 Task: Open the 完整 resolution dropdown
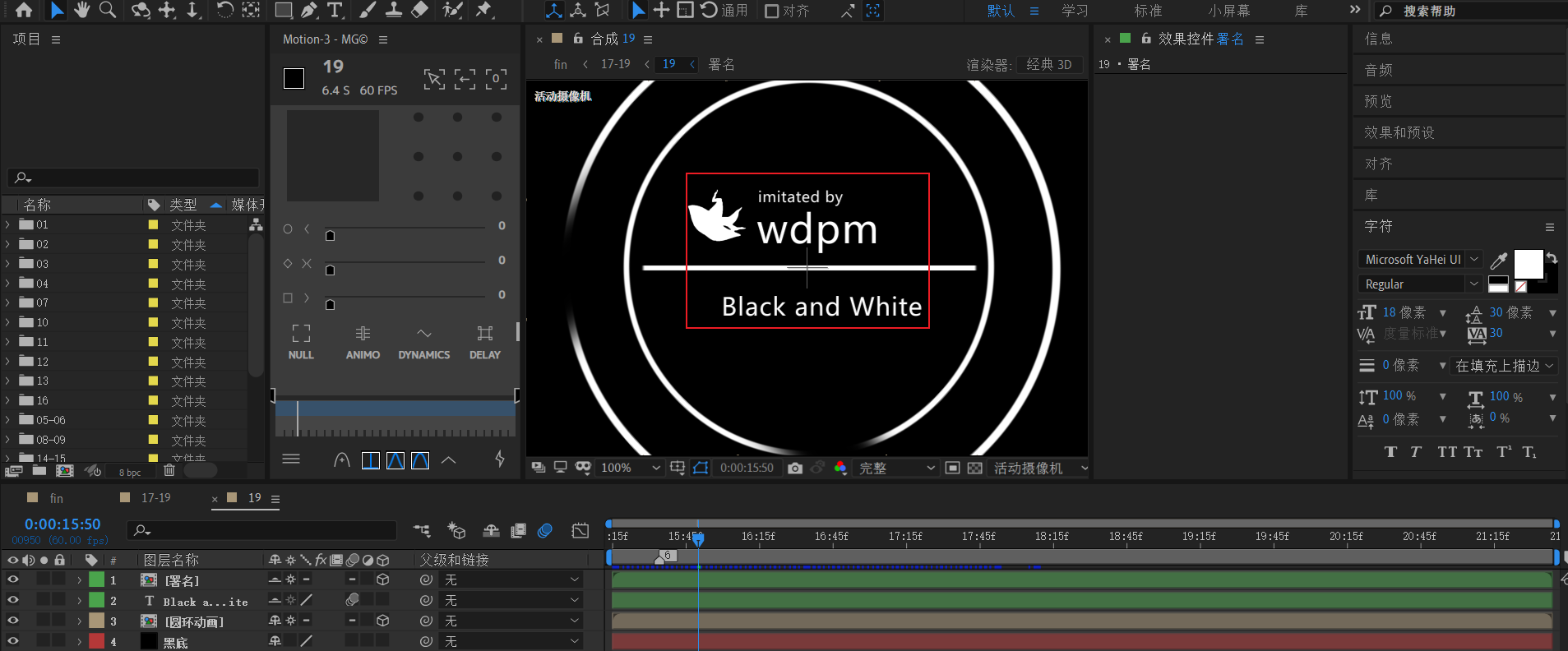tap(896, 468)
